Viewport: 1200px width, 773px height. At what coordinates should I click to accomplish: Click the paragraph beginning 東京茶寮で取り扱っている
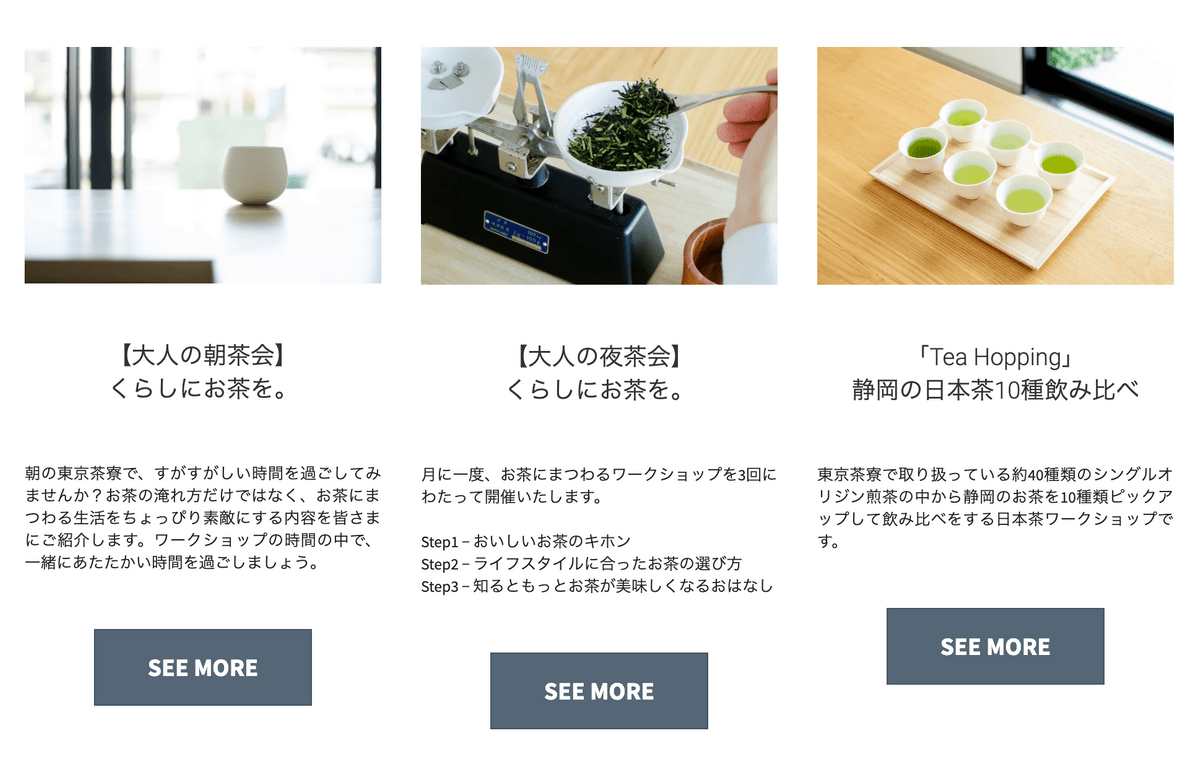[995, 507]
